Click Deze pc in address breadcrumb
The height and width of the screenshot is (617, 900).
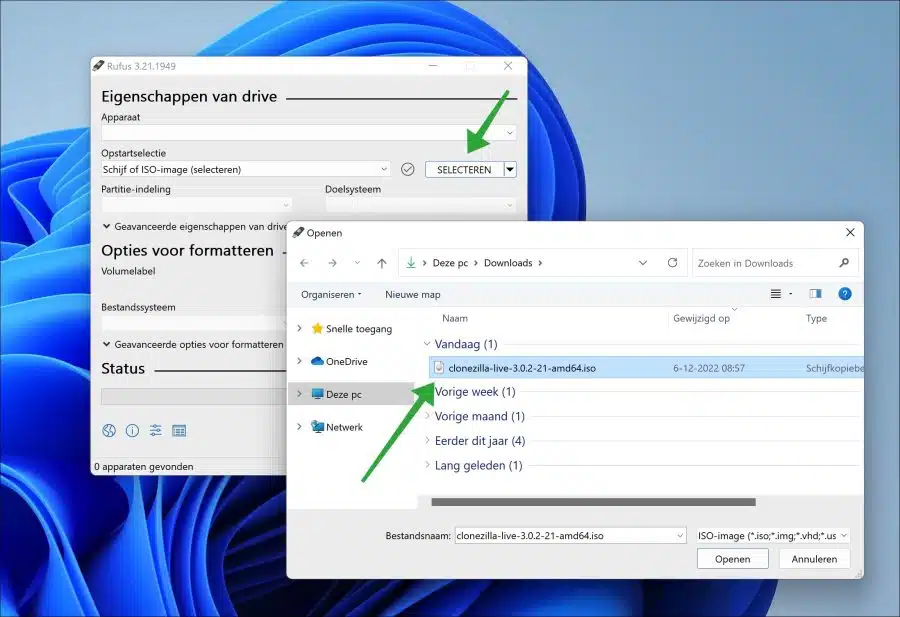click(x=451, y=263)
